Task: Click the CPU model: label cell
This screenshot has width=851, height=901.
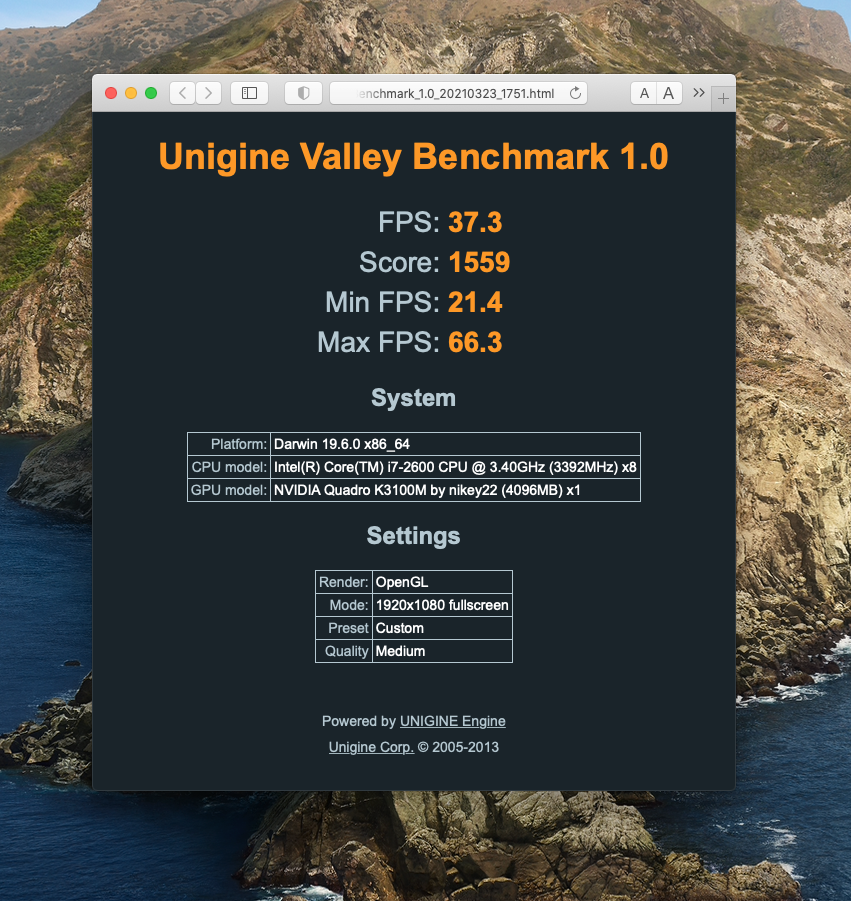Action: (229, 467)
